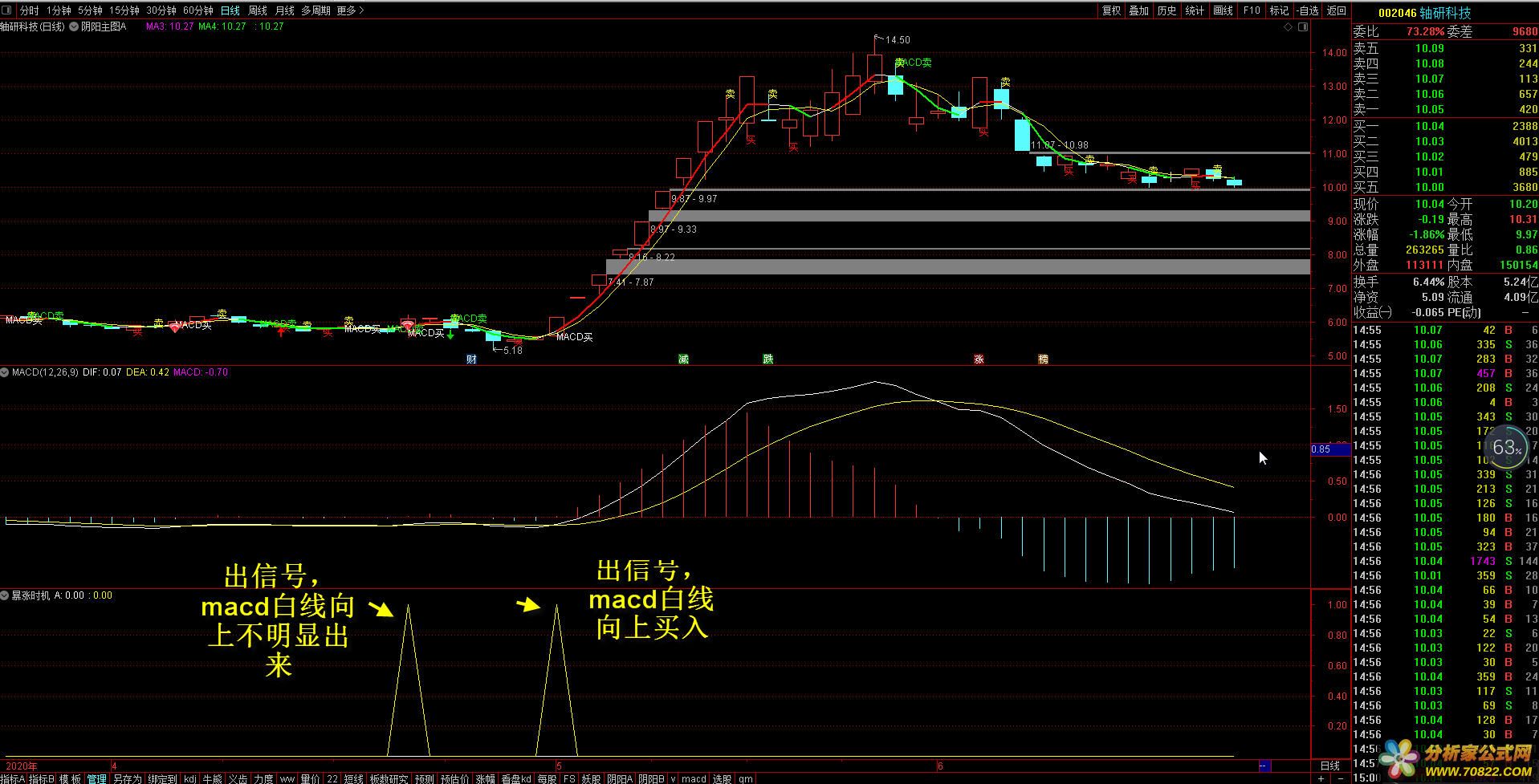Image resolution: width=1539 pixels, height=784 pixels.
Task: Click the 14.50 high price label on chart
Action: 898,39
